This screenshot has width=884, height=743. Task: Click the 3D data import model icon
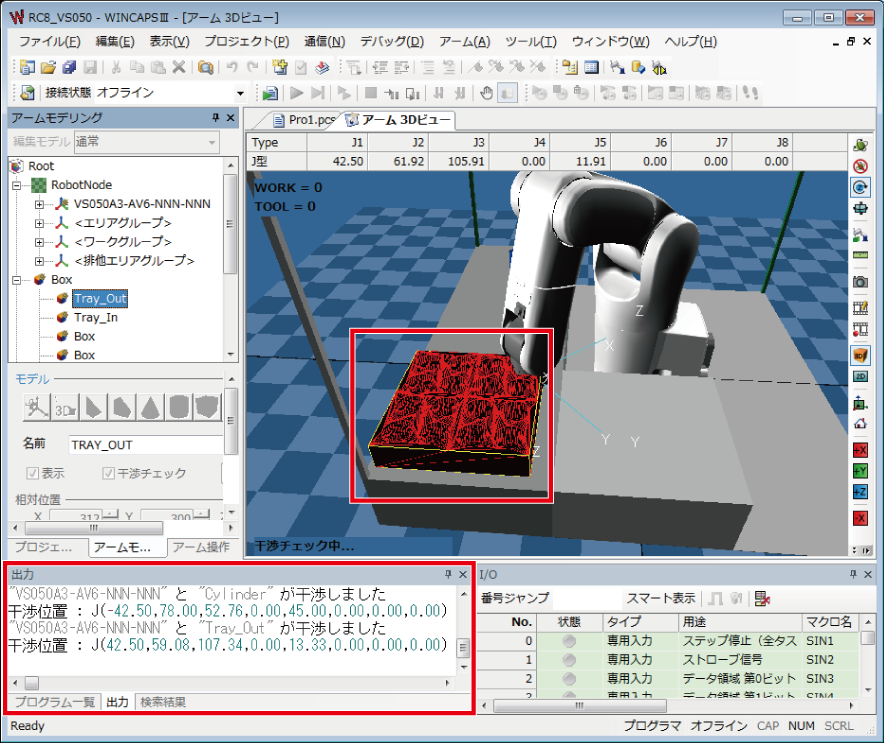(x=65, y=407)
